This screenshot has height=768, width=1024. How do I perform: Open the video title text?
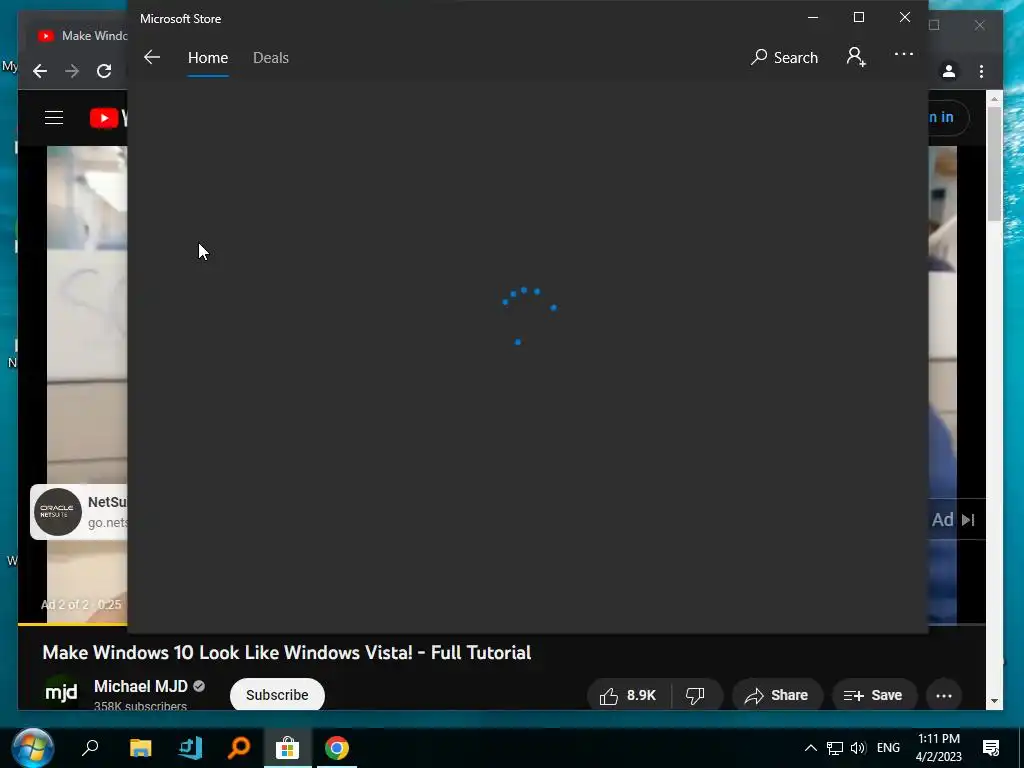(287, 652)
